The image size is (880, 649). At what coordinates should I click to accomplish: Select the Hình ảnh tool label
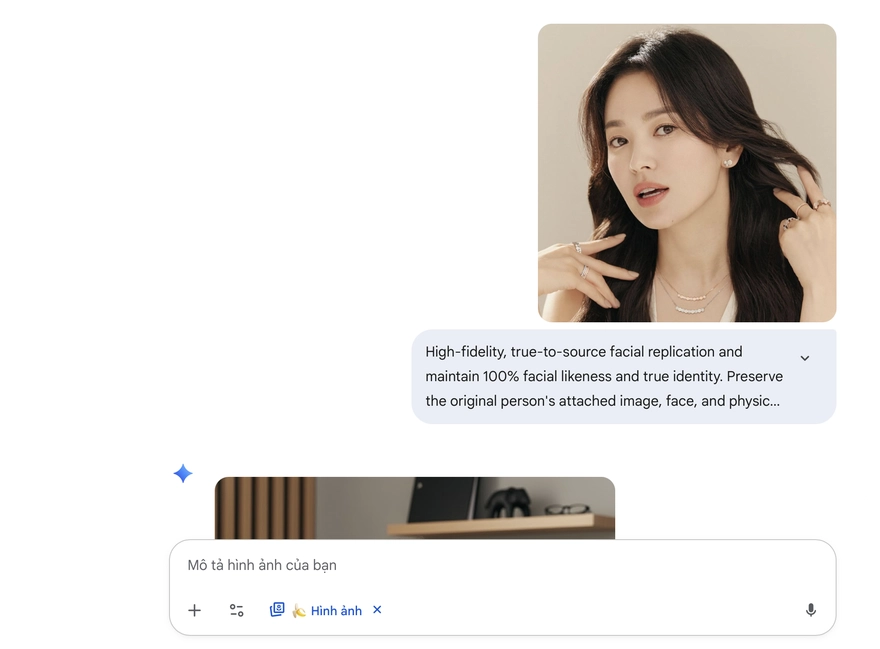coord(336,611)
